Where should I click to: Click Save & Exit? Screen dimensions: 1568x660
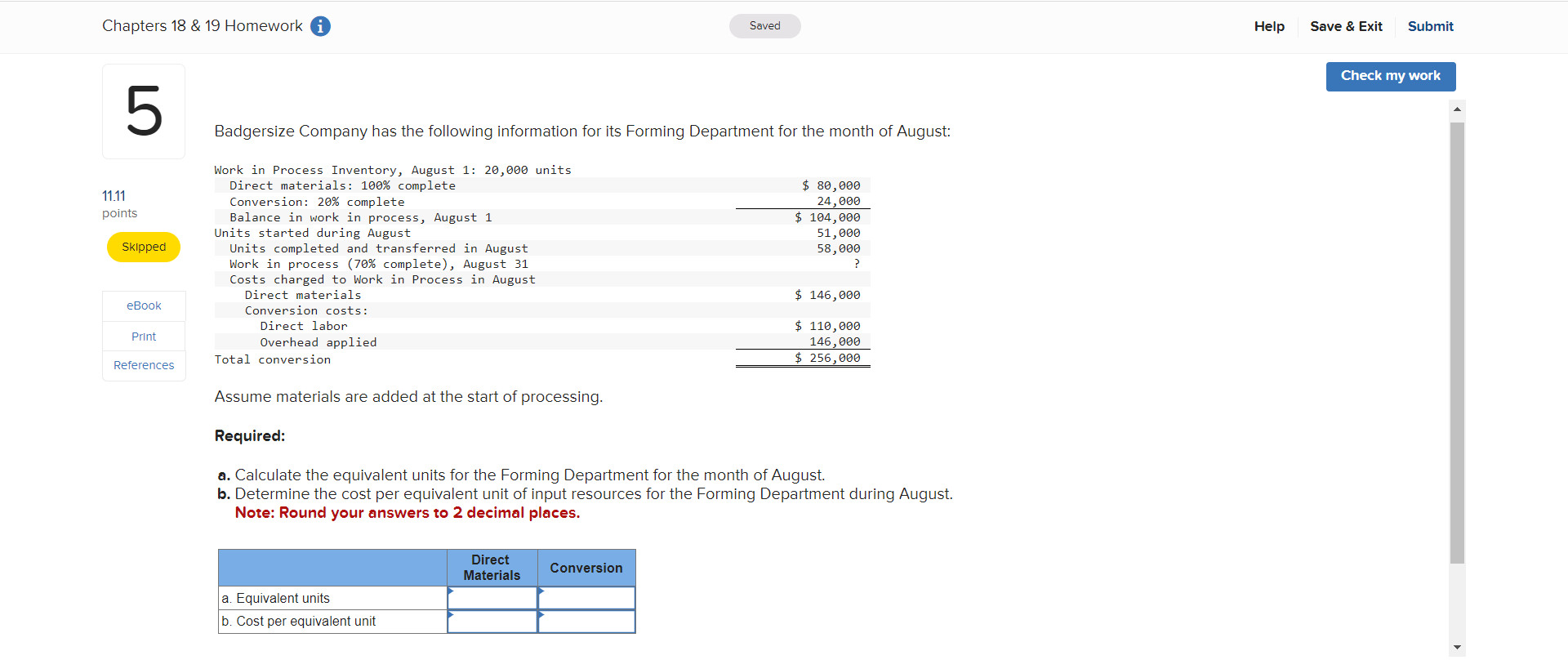point(1346,26)
